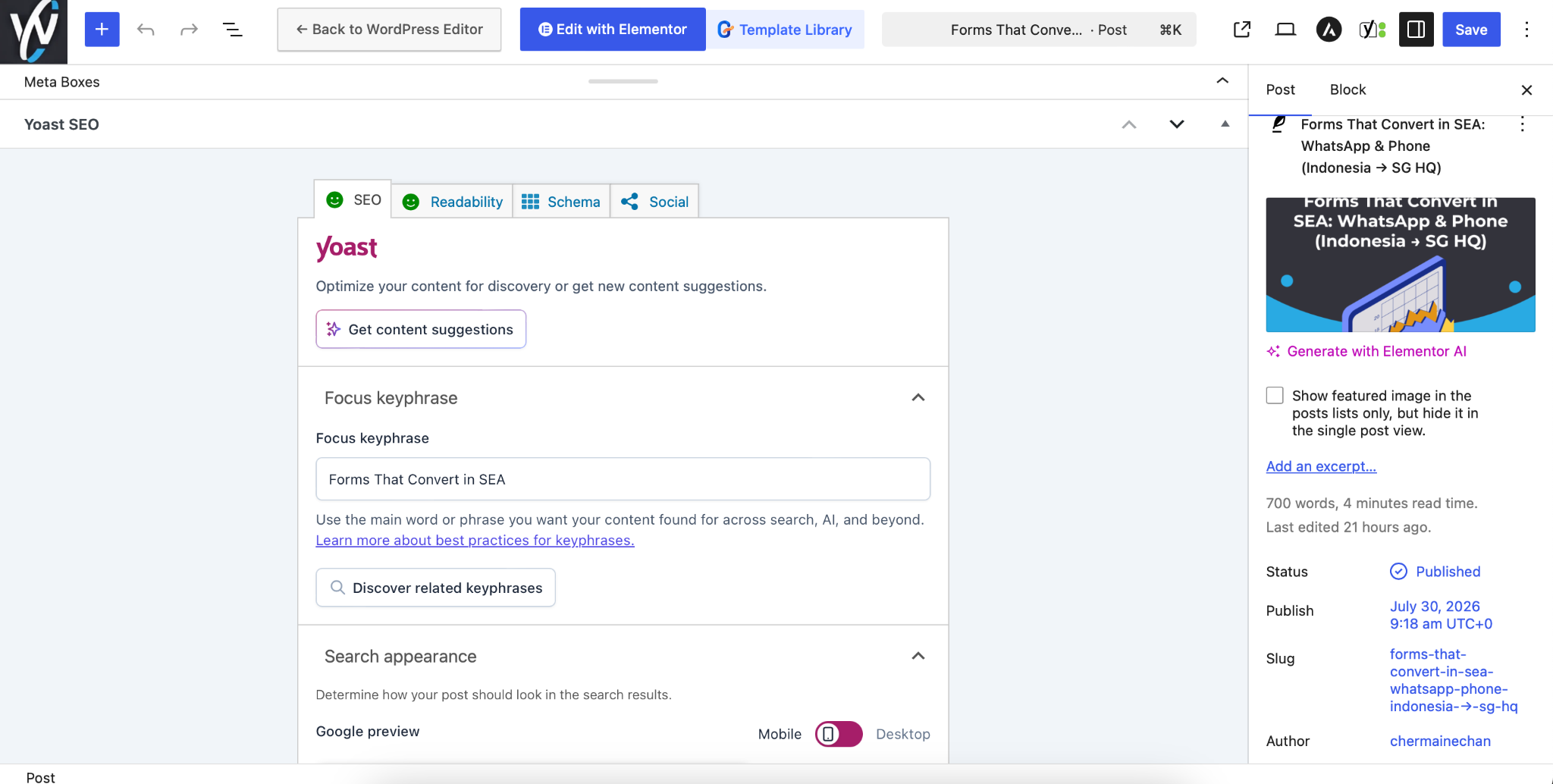Screen dimensions: 1553x784
Task: Click the Focus keyphrase input field
Action: (623, 479)
